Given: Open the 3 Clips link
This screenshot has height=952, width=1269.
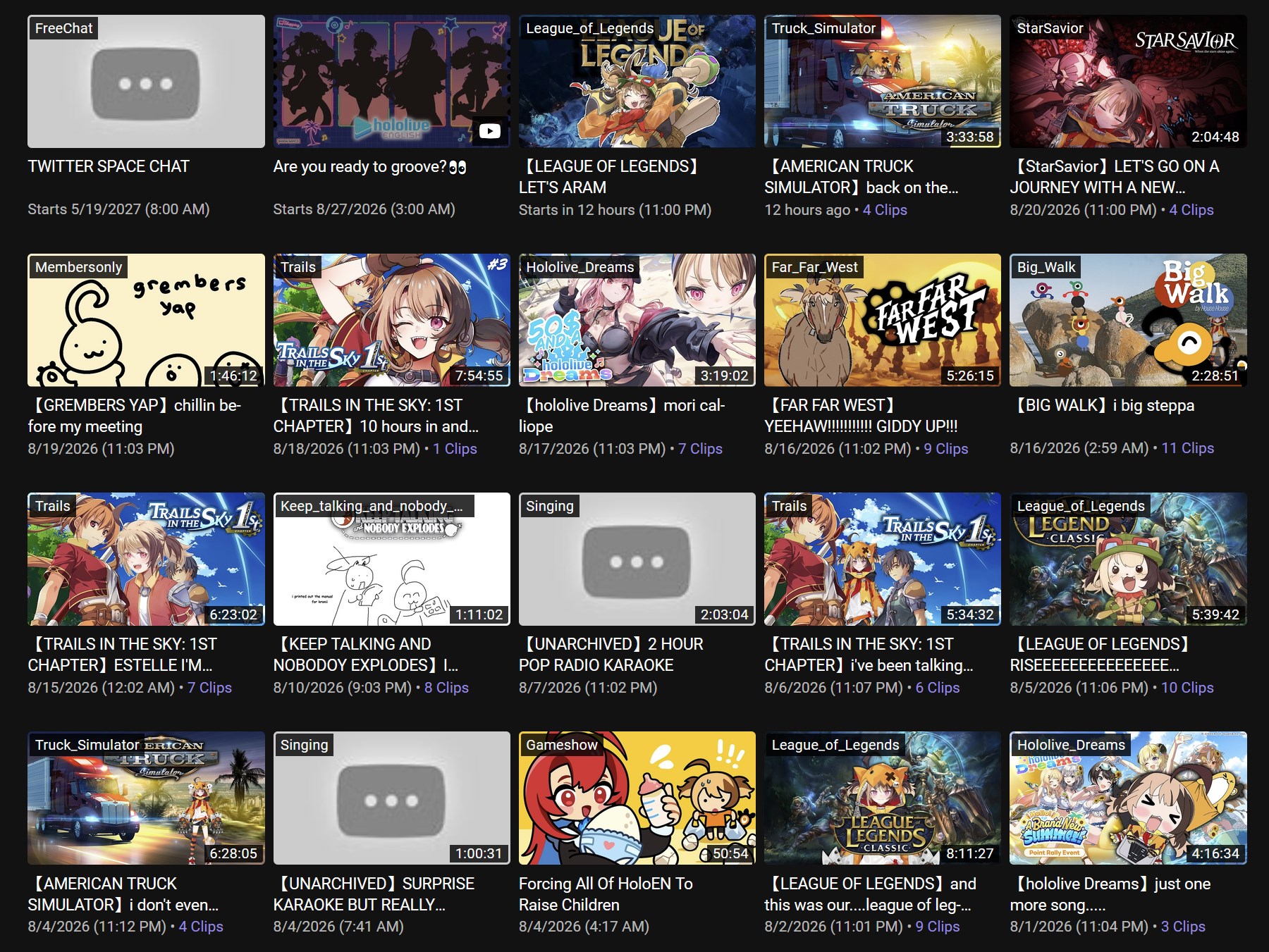Looking at the screenshot, I should coord(1183,927).
